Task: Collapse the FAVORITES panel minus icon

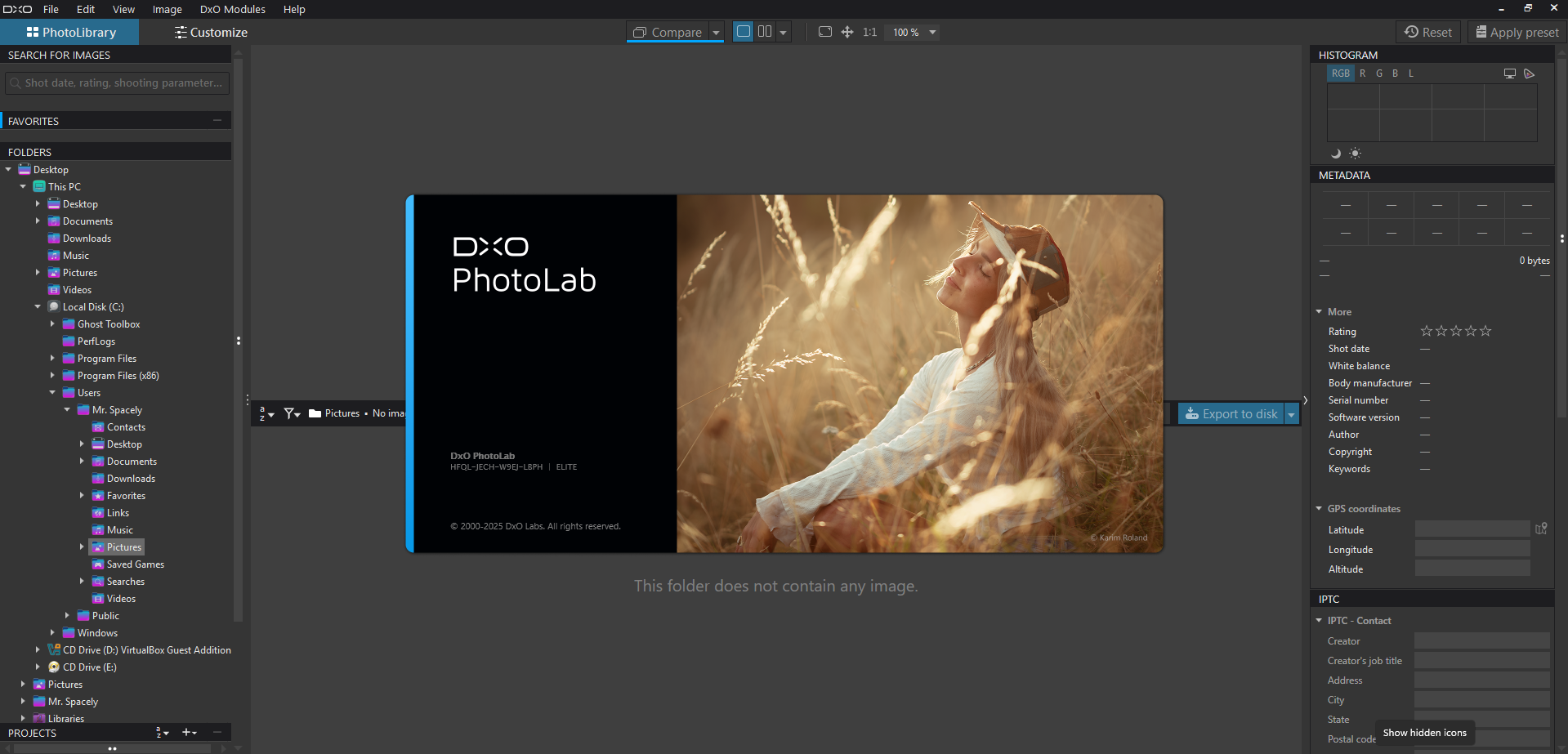Action: pos(217,120)
